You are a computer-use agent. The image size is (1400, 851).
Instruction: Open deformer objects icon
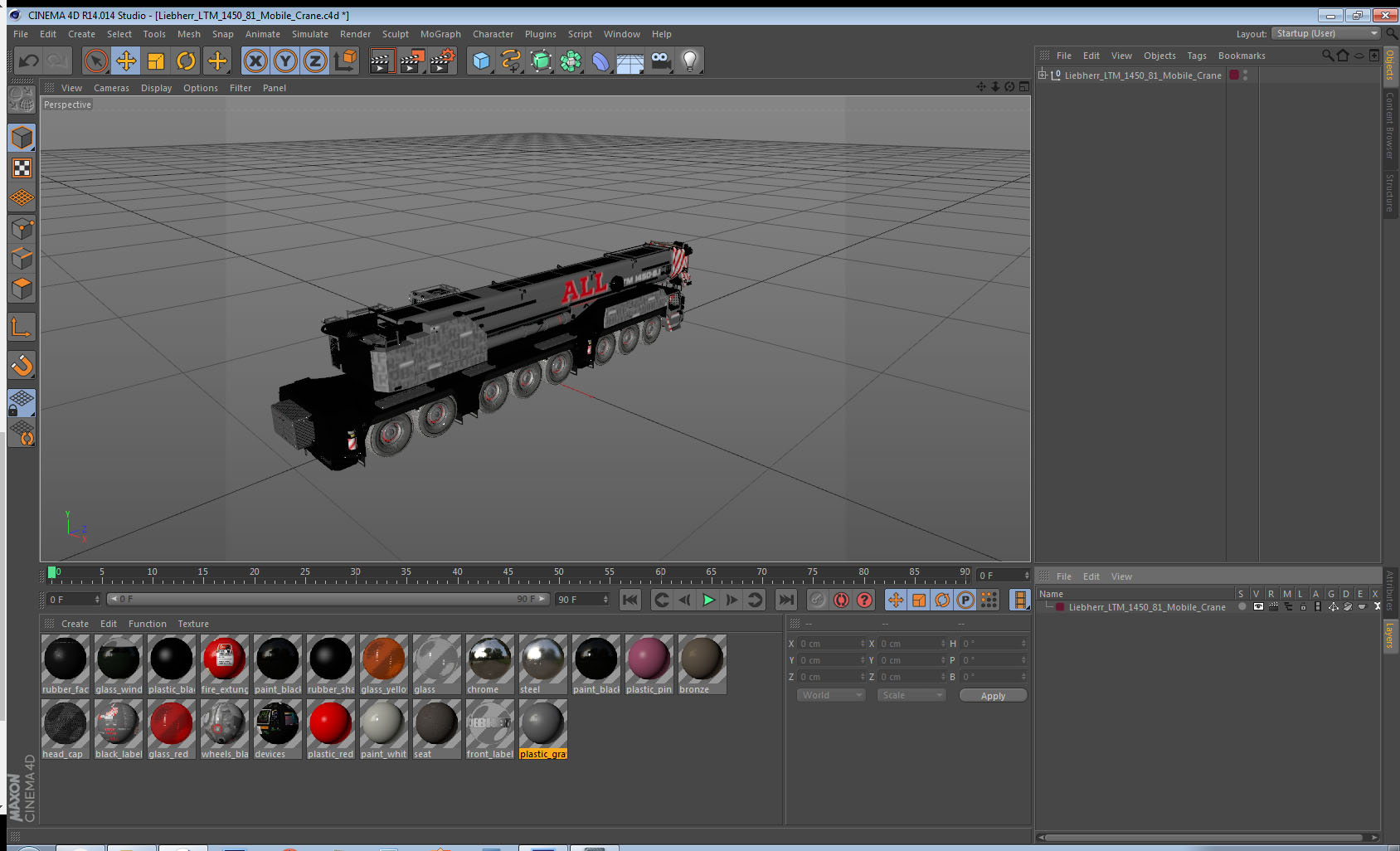(600, 61)
